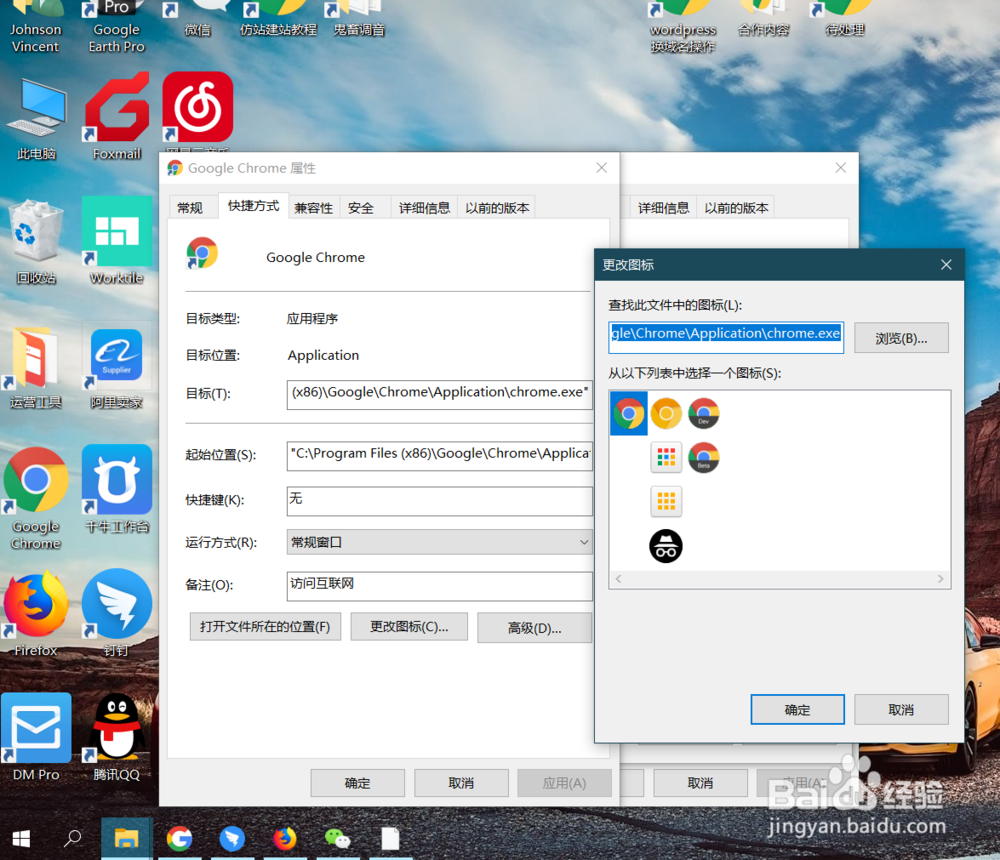Confirm with 确定 in the 更改图标 dialog
1000x860 pixels.
[x=797, y=709]
